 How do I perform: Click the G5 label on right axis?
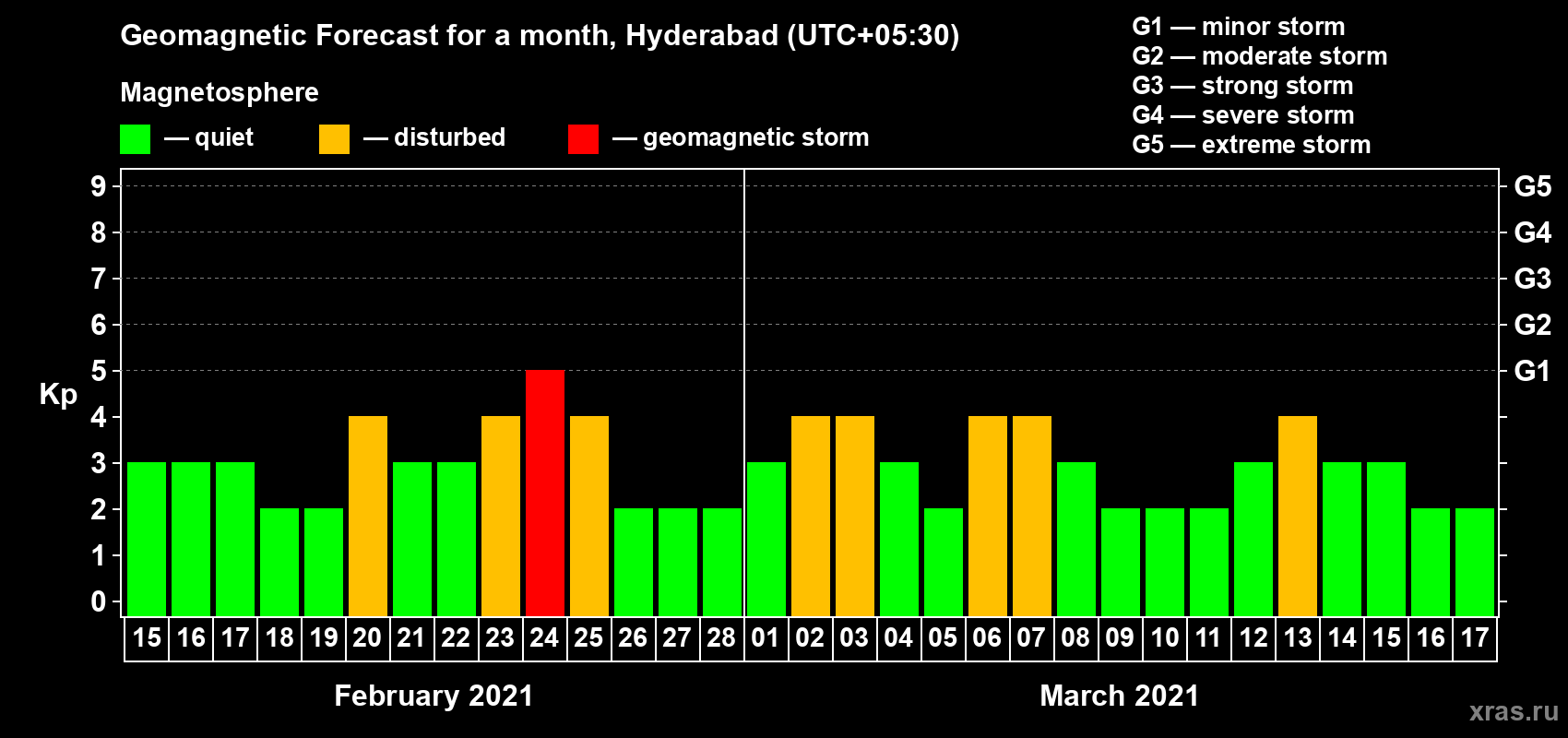coord(1532,186)
